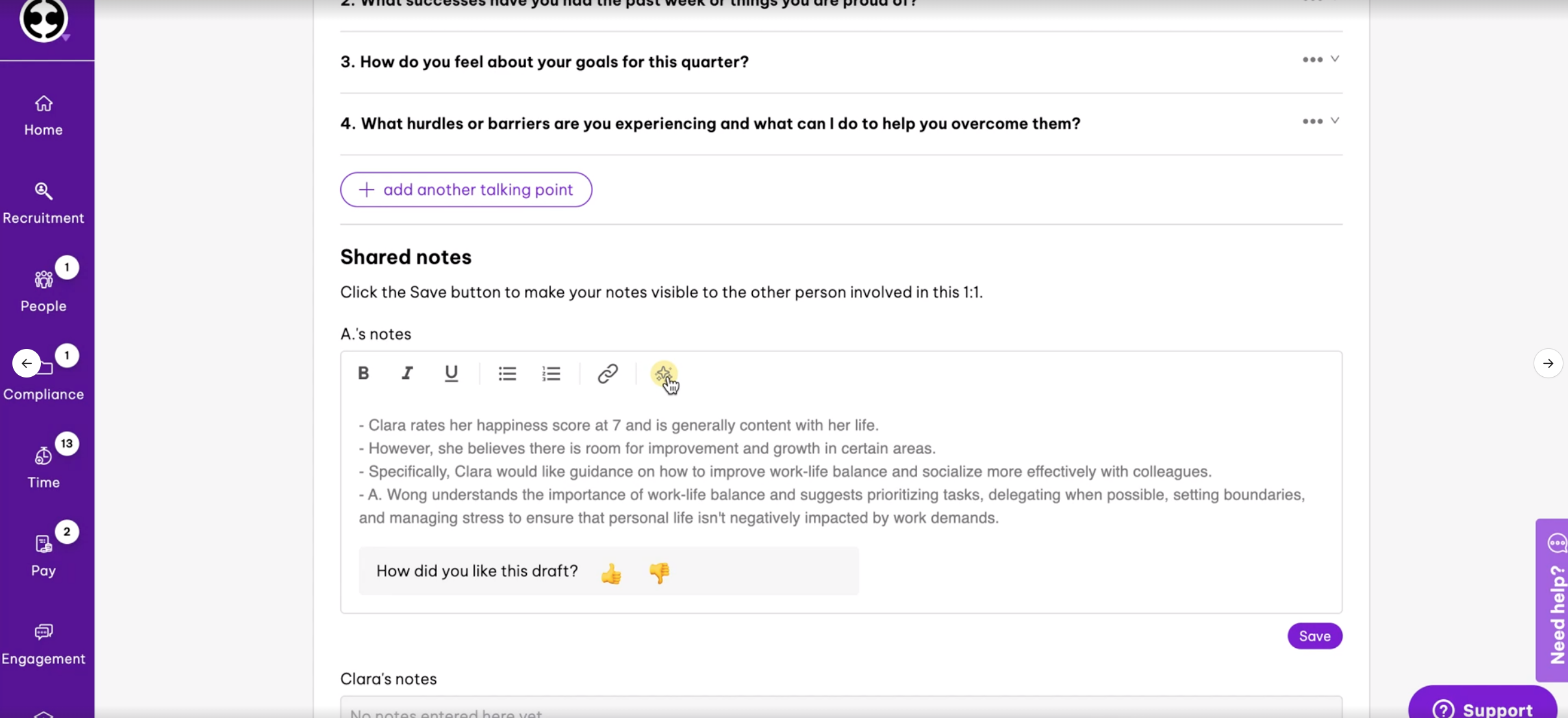Open the People section in sidebar

coord(44,292)
